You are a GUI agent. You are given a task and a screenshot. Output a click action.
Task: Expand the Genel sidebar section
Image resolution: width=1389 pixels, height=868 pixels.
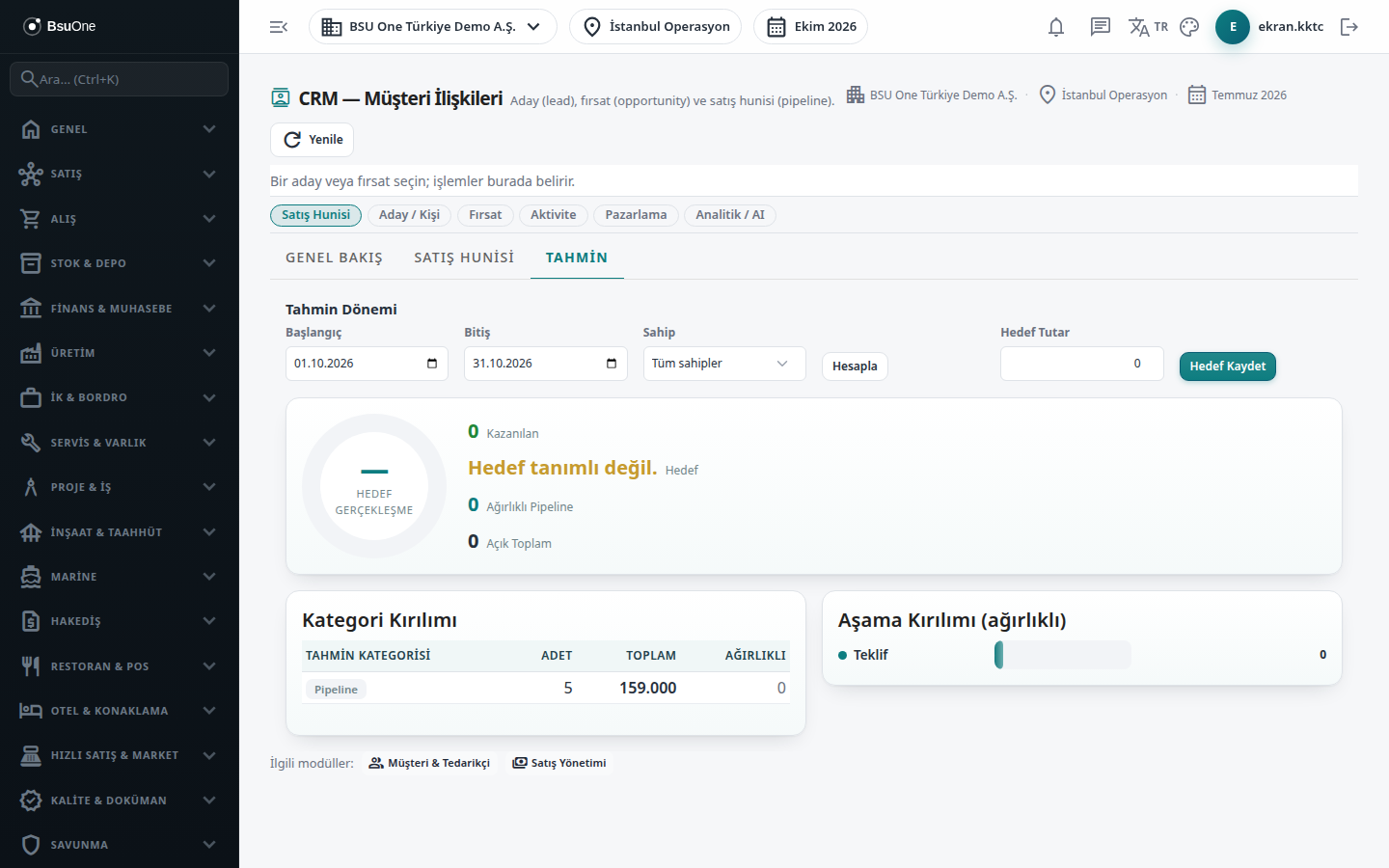pos(120,129)
